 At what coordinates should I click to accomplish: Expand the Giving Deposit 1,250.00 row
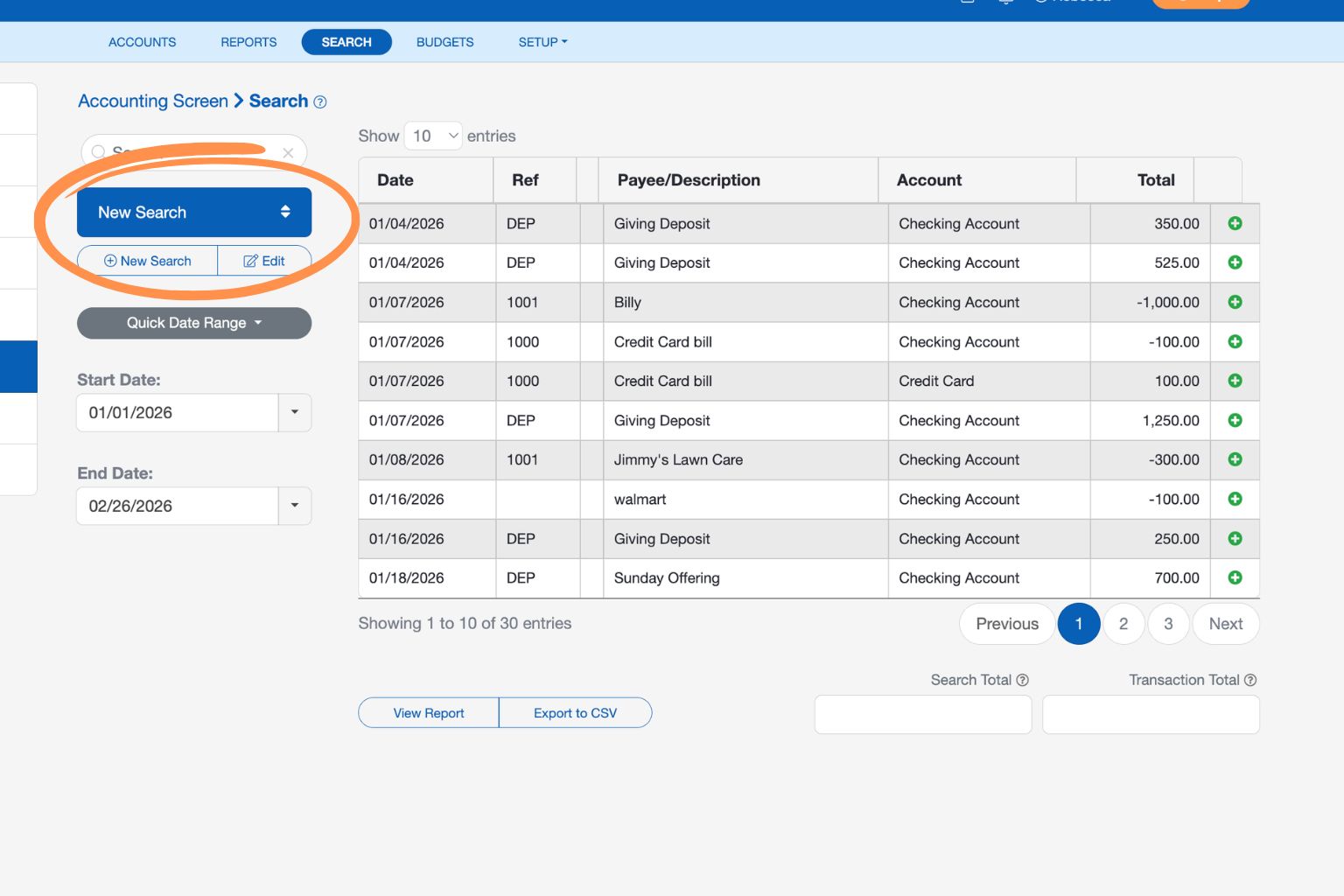(1235, 420)
